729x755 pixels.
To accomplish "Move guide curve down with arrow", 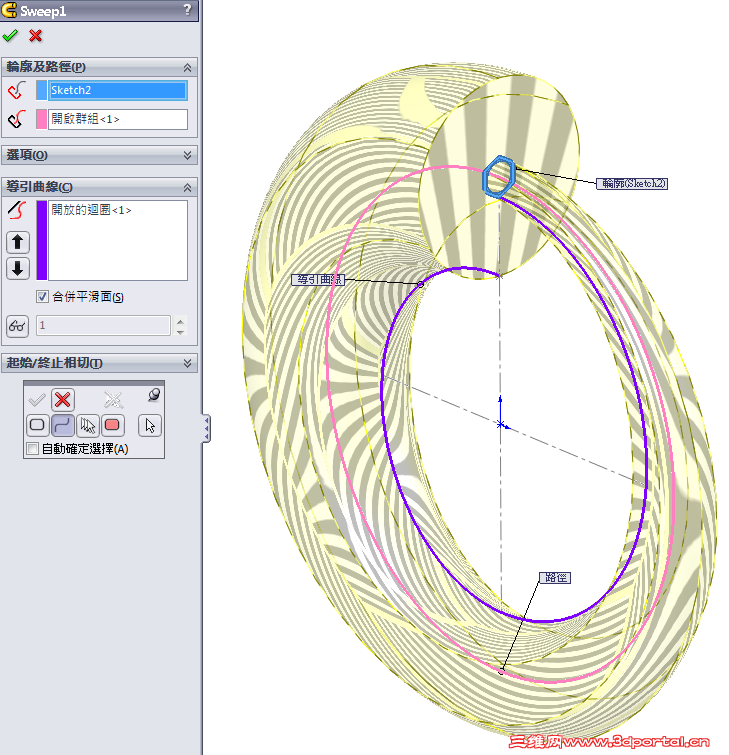I will [x=18, y=268].
